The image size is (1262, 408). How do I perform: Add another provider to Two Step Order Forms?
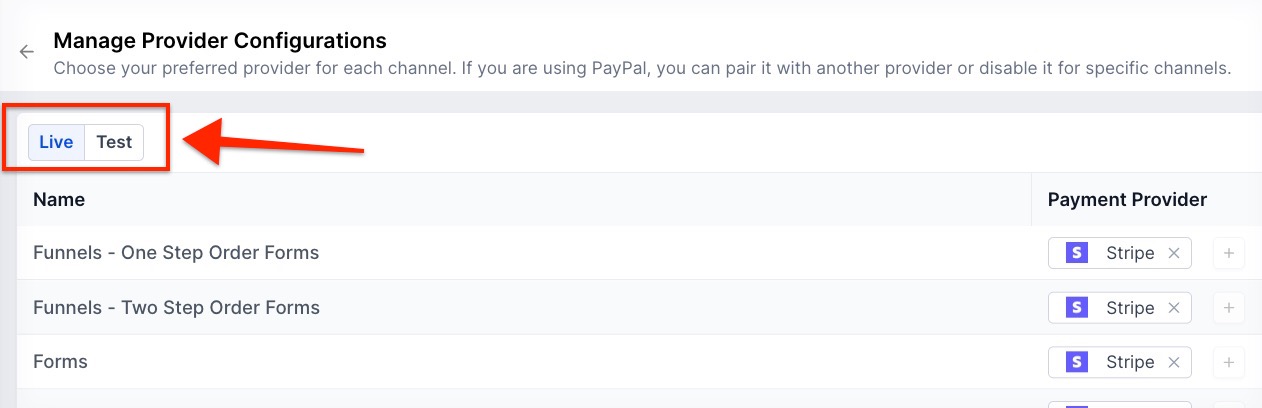(x=1228, y=308)
